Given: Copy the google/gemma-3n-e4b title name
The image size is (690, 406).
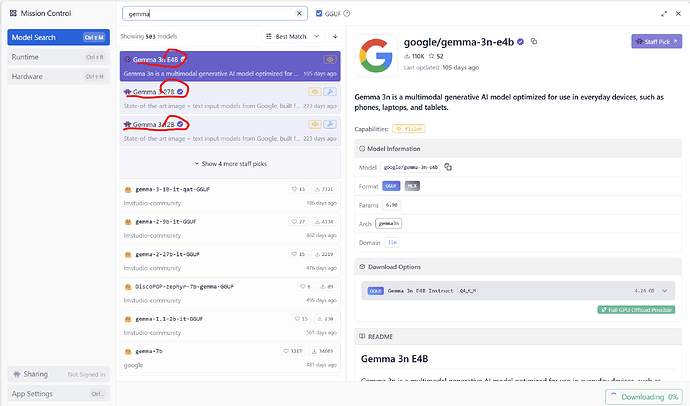Looking at the screenshot, I should tap(535, 41).
